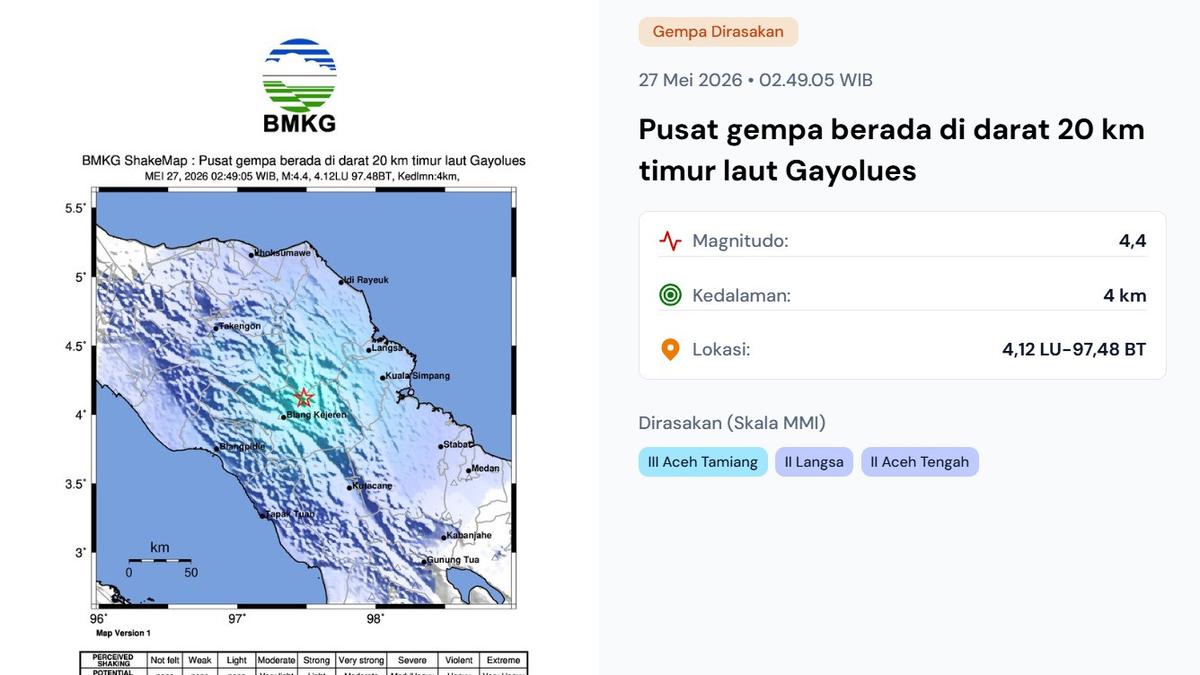Screen dimensions: 1200x675
Task: Click the Kabanjahe label on the map
Action: pos(468,535)
